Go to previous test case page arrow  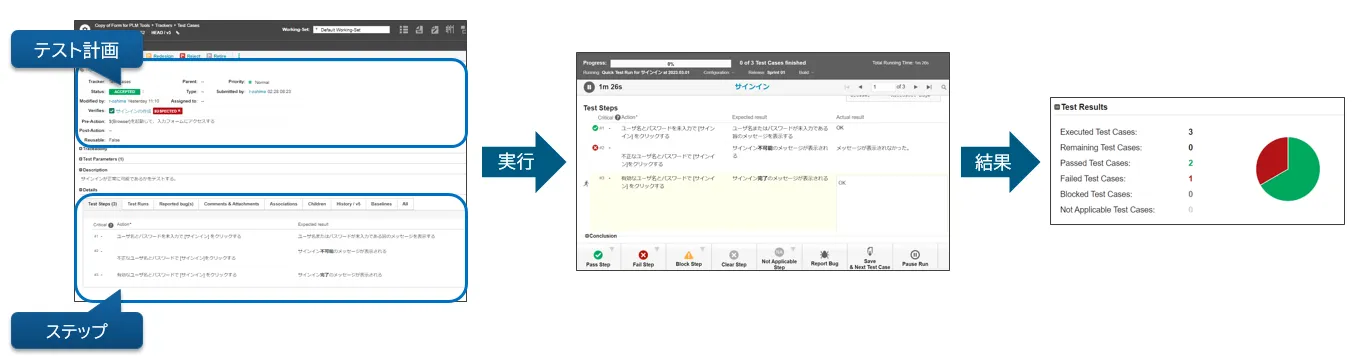[860, 87]
